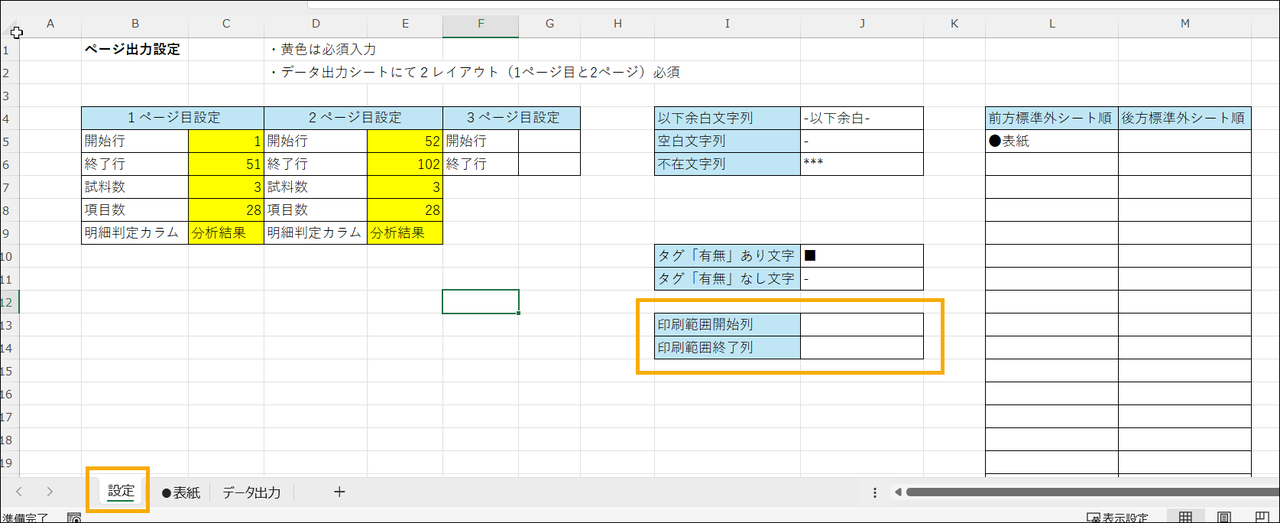Viewport: 1280px width, 523px height.
Task: Open the データ出力 sheet tab
Action: 251,492
